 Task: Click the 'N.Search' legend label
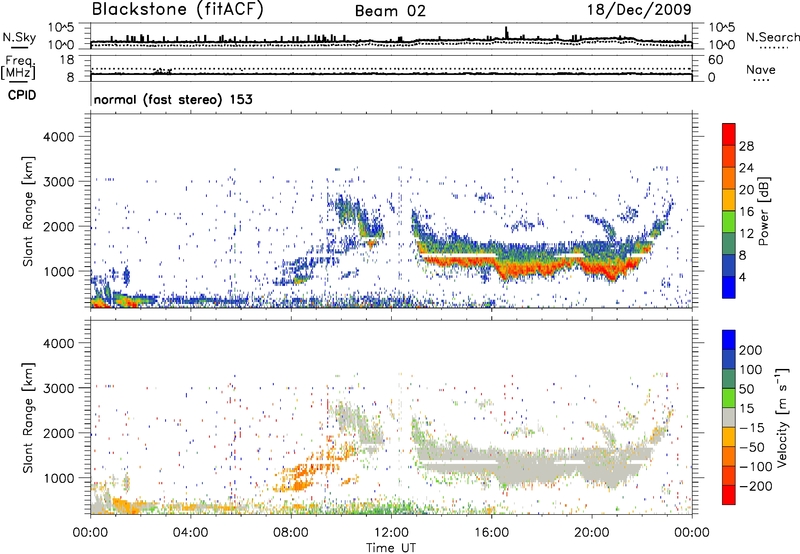pos(772,37)
